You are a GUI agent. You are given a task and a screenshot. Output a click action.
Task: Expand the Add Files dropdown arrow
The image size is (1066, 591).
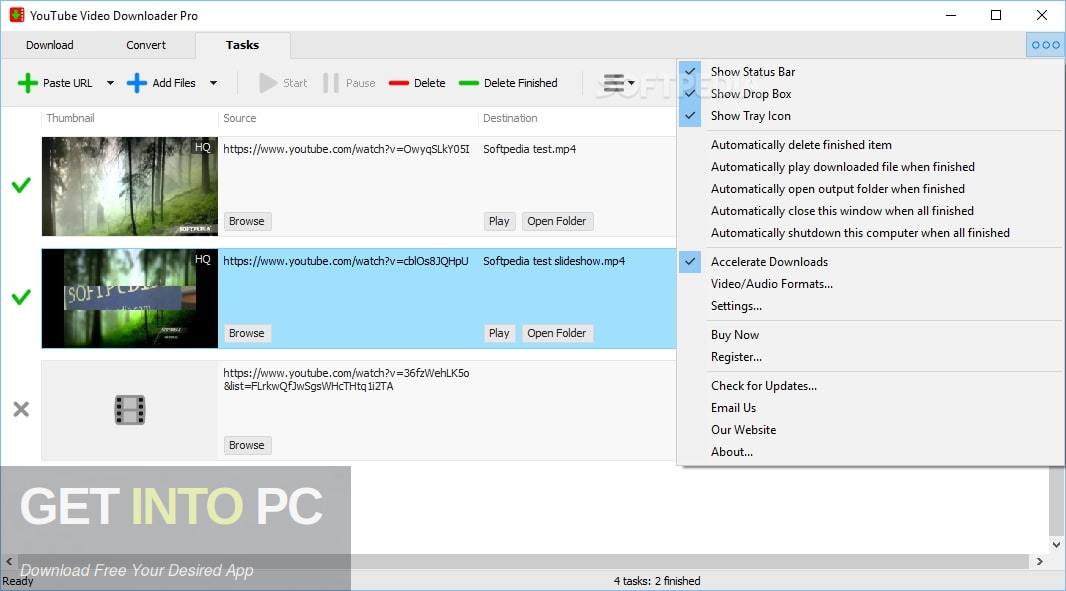[213, 83]
